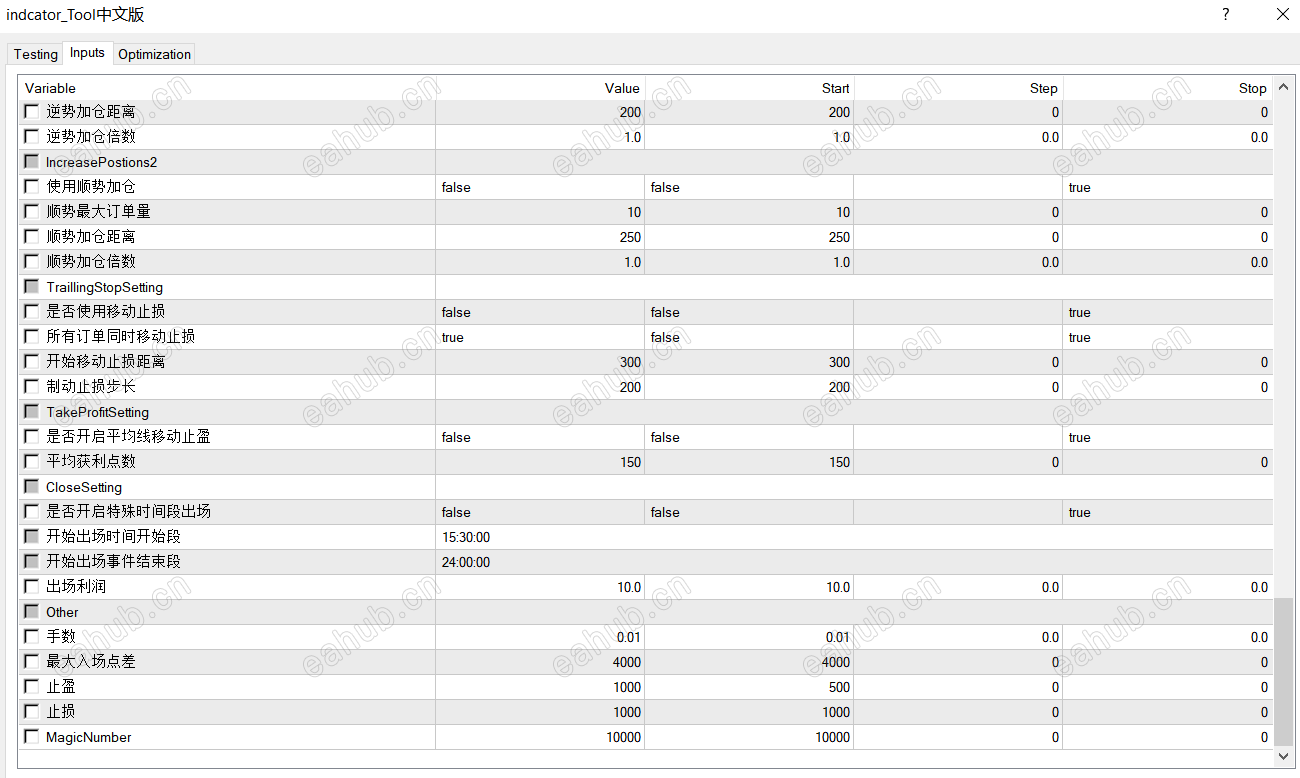Check the 是否使用移动止损 checkbox

(32, 312)
